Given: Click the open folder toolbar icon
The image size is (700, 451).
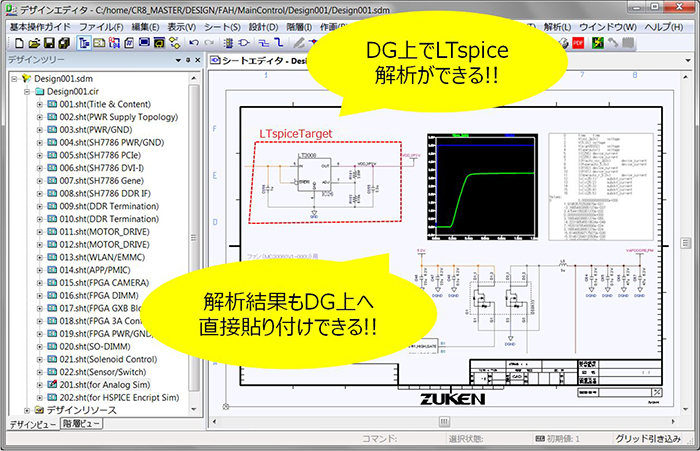Looking at the screenshot, I should point(34,43).
